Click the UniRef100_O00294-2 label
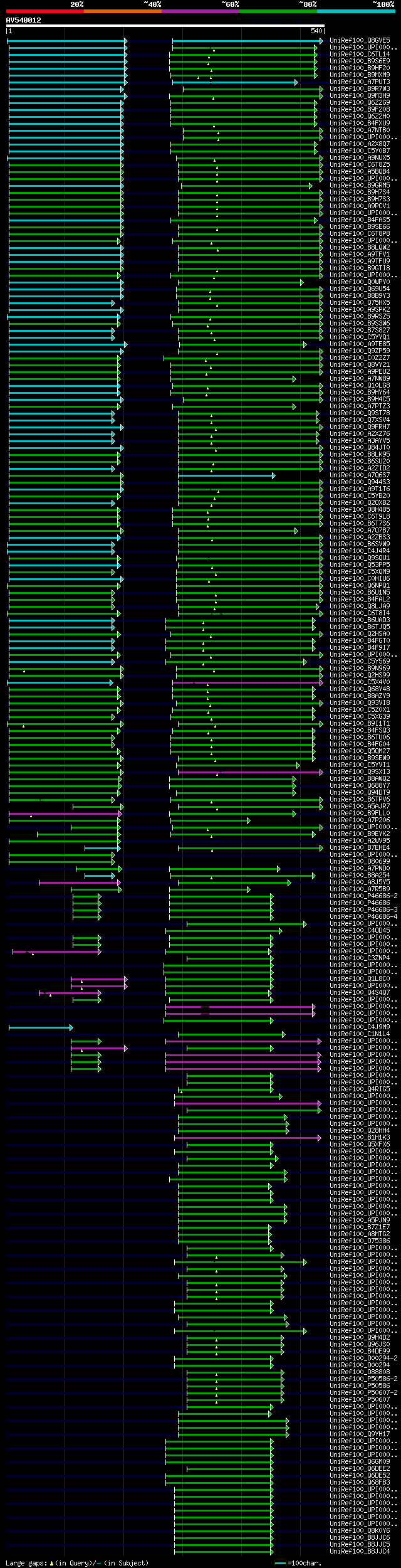This screenshot has height=1568, width=401. click(x=363, y=1359)
